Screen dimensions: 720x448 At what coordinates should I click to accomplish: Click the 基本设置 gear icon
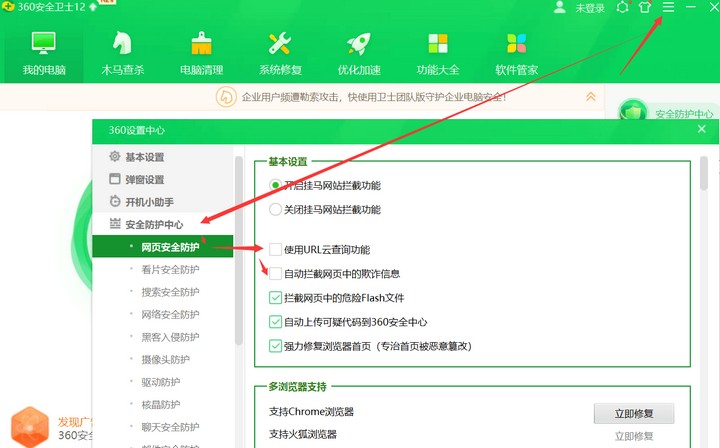pos(114,157)
